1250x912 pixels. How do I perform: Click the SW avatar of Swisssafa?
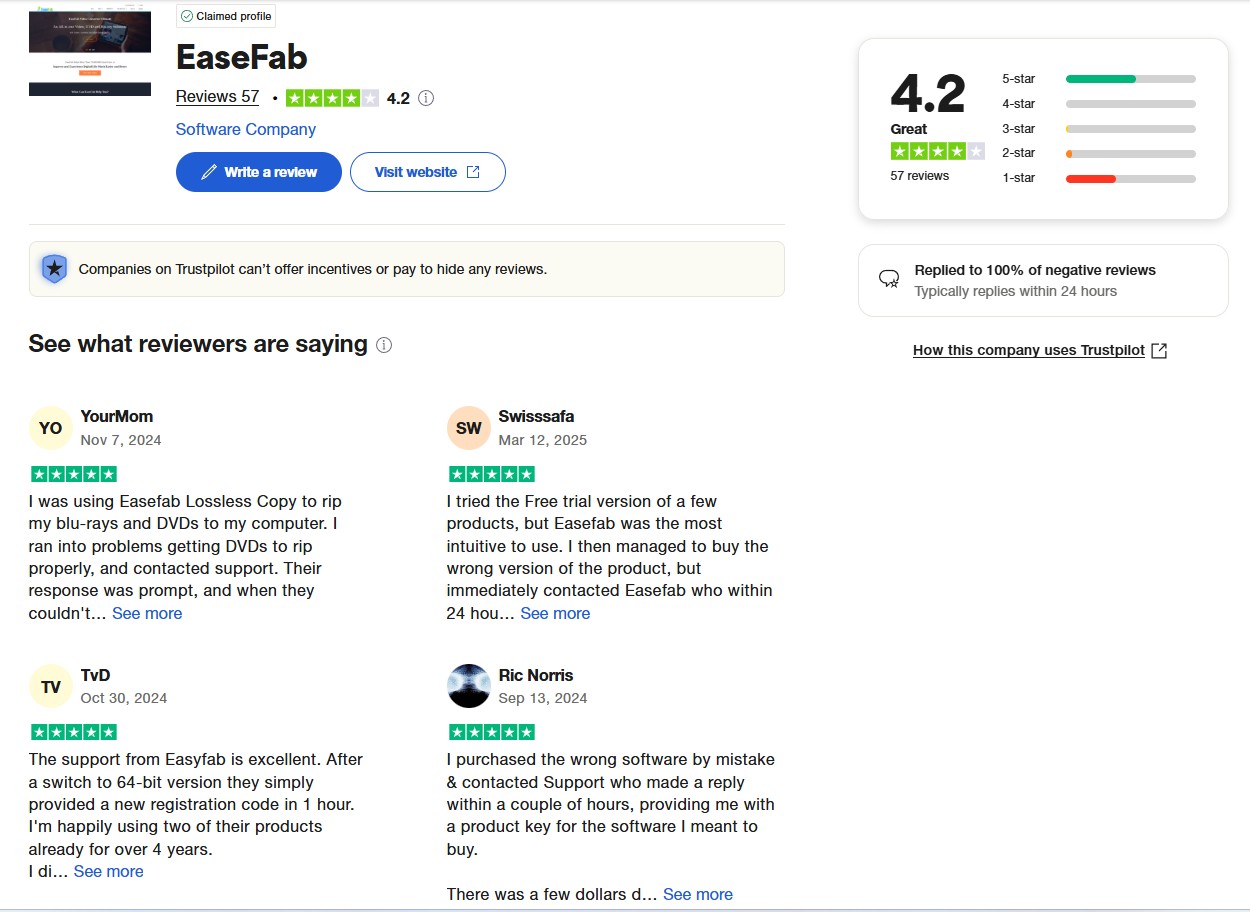468,428
